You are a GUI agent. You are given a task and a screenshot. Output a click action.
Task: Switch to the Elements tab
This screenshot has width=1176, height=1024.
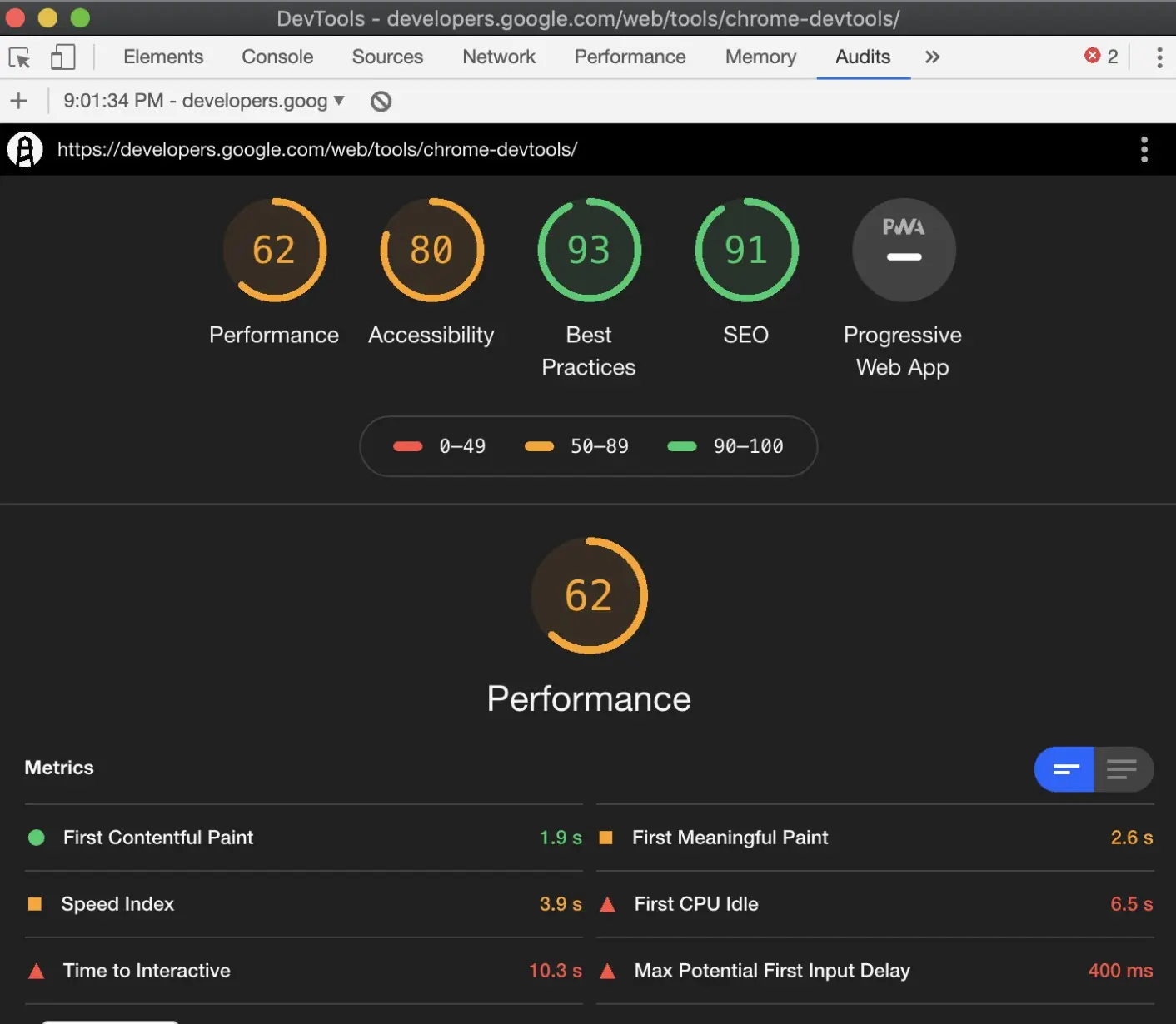click(x=163, y=57)
